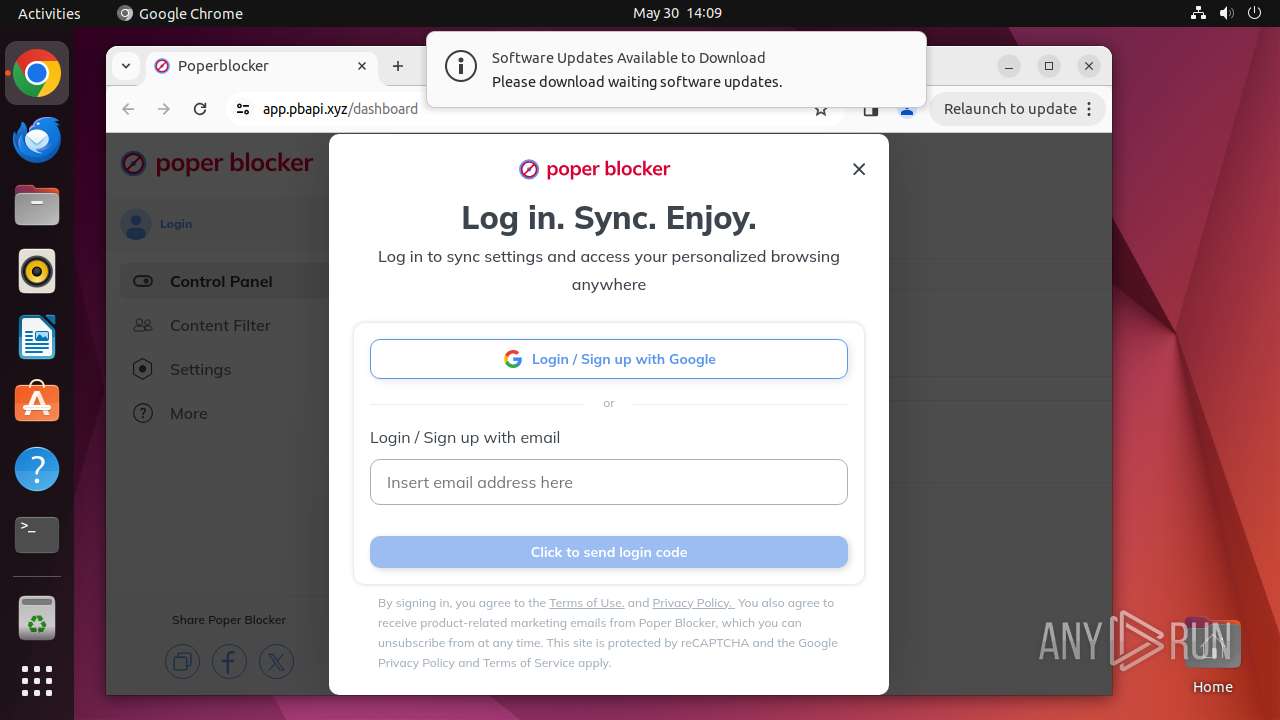Open the Privacy Policy link
The width and height of the screenshot is (1280, 720).
[x=692, y=603]
